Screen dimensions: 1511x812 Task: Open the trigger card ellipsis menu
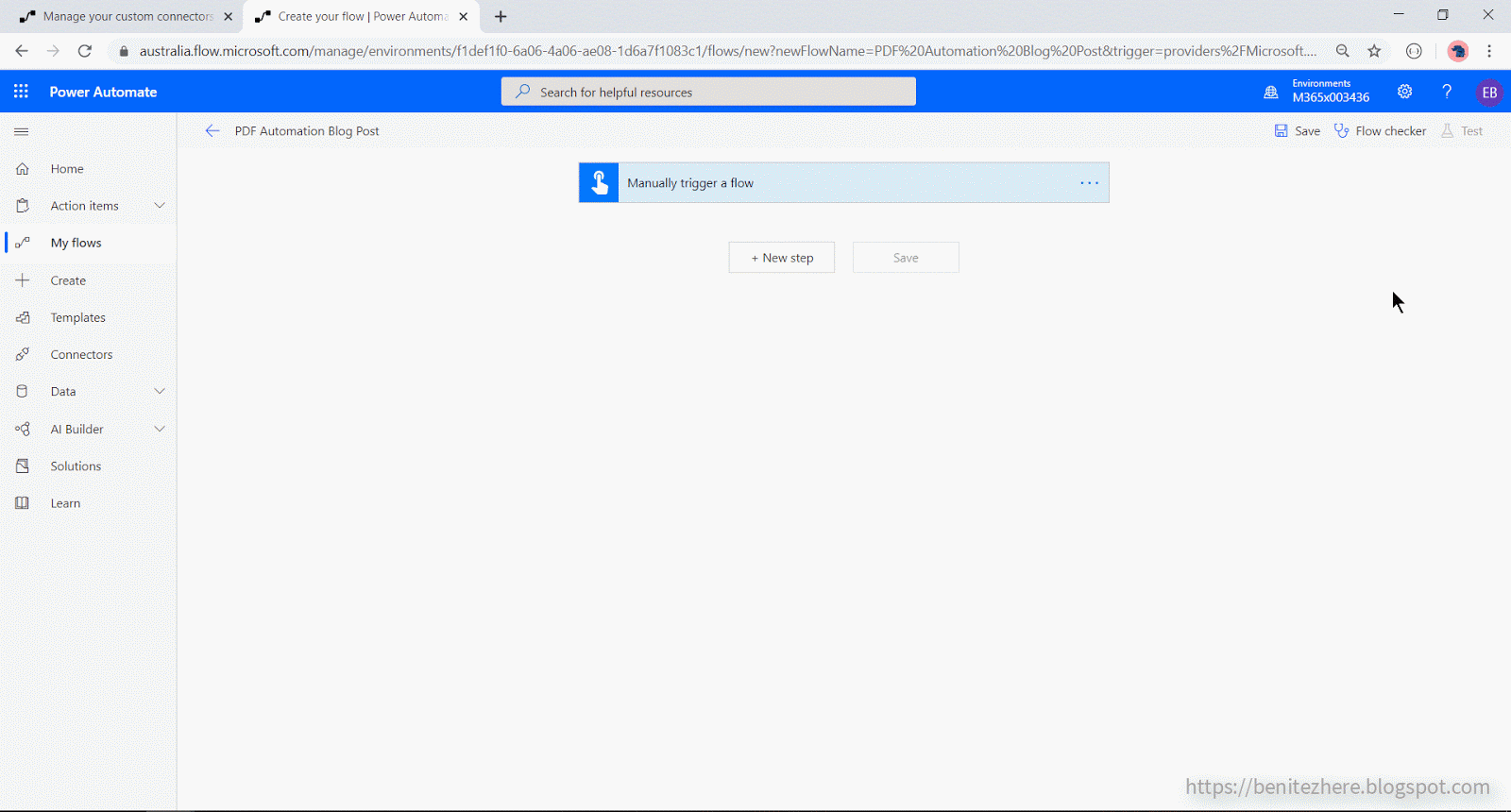[x=1090, y=183]
